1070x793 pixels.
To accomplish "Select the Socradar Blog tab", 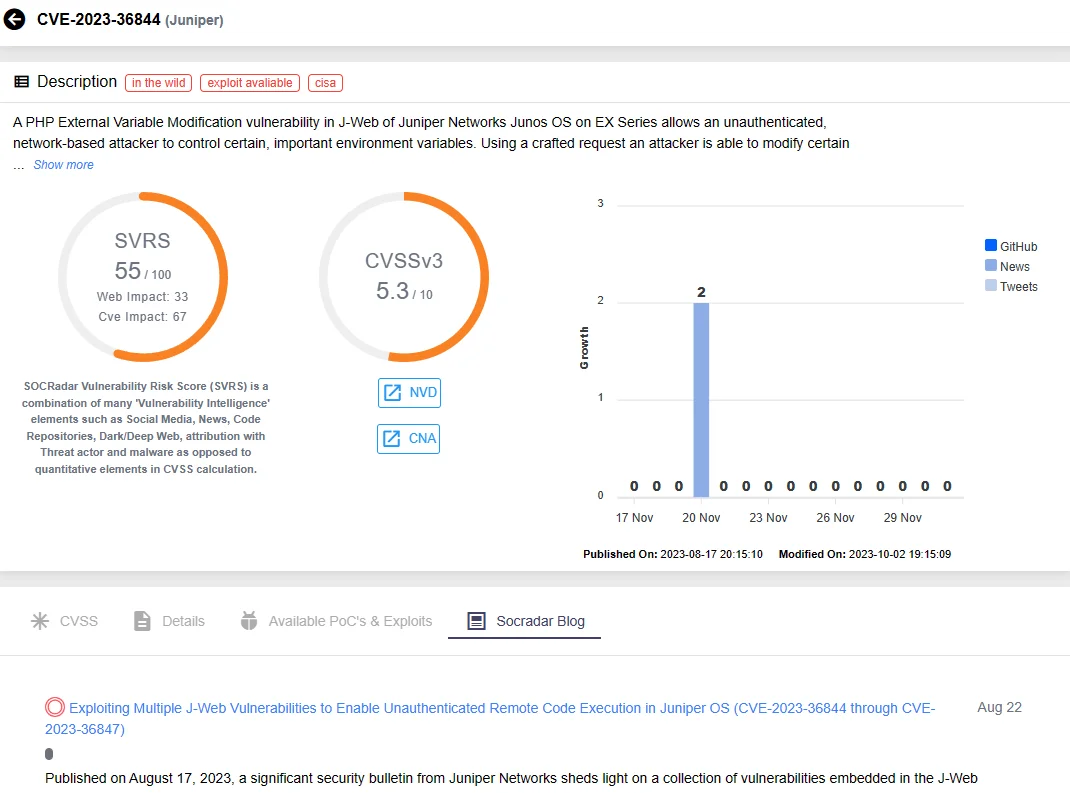I will [x=525, y=621].
